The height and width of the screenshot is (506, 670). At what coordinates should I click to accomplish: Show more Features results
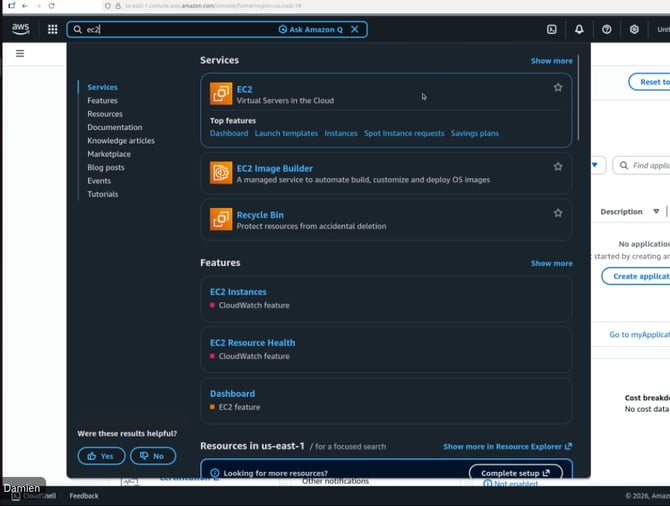point(551,263)
